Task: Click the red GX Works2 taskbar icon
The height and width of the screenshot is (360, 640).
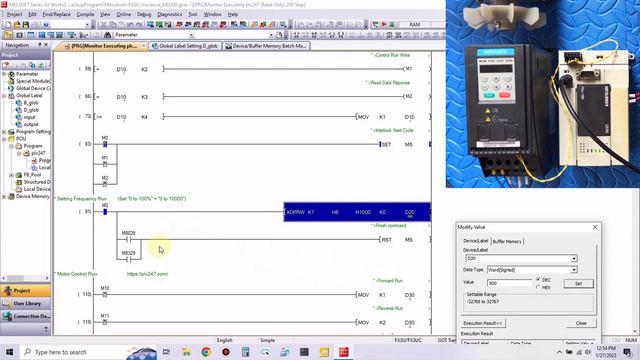Action: 343,352
